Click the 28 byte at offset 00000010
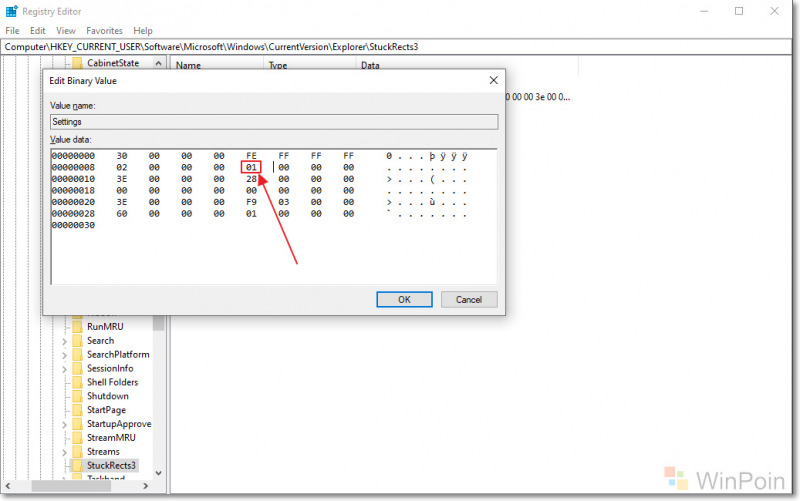Image resolution: width=800 pixels, height=501 pixels. (251, 179)
